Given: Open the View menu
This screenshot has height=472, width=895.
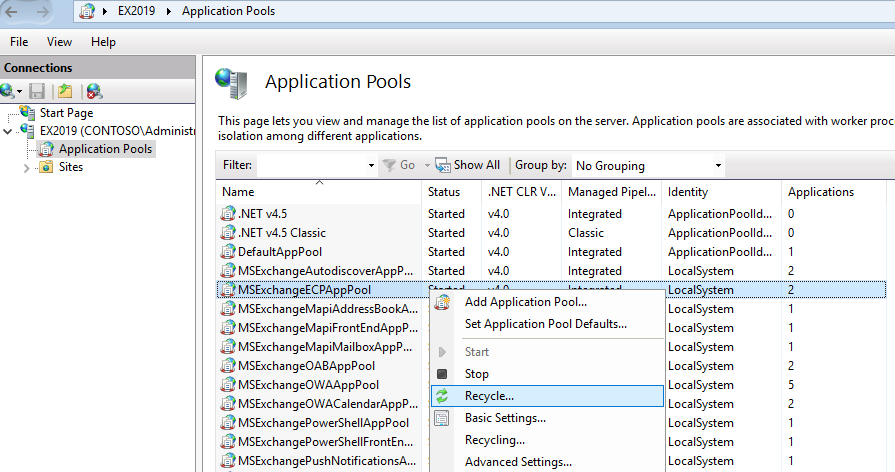Looking at the screenshot, I should click(59, 42).
